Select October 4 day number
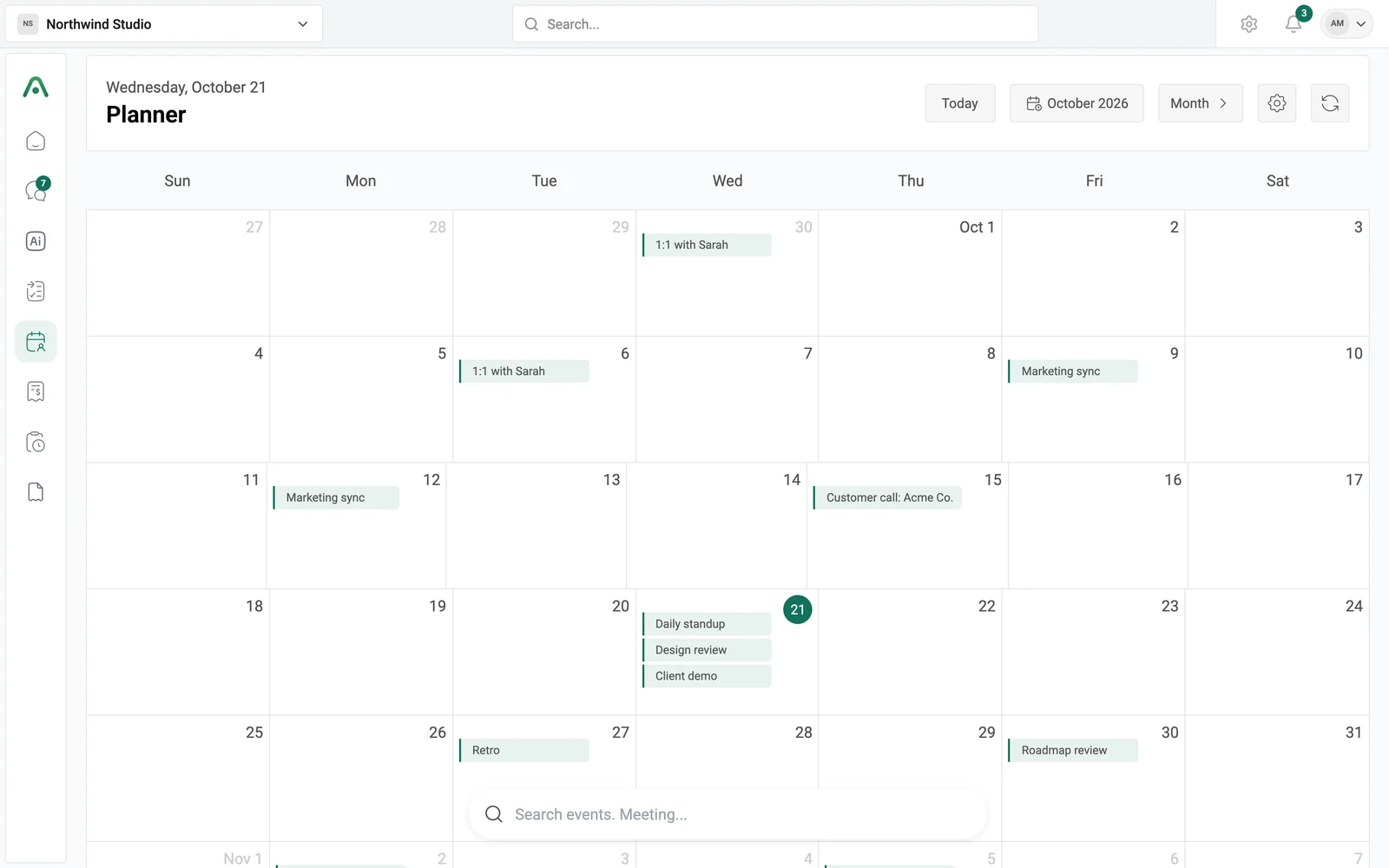Screen dimensions: 1389x868 point(259,353)
